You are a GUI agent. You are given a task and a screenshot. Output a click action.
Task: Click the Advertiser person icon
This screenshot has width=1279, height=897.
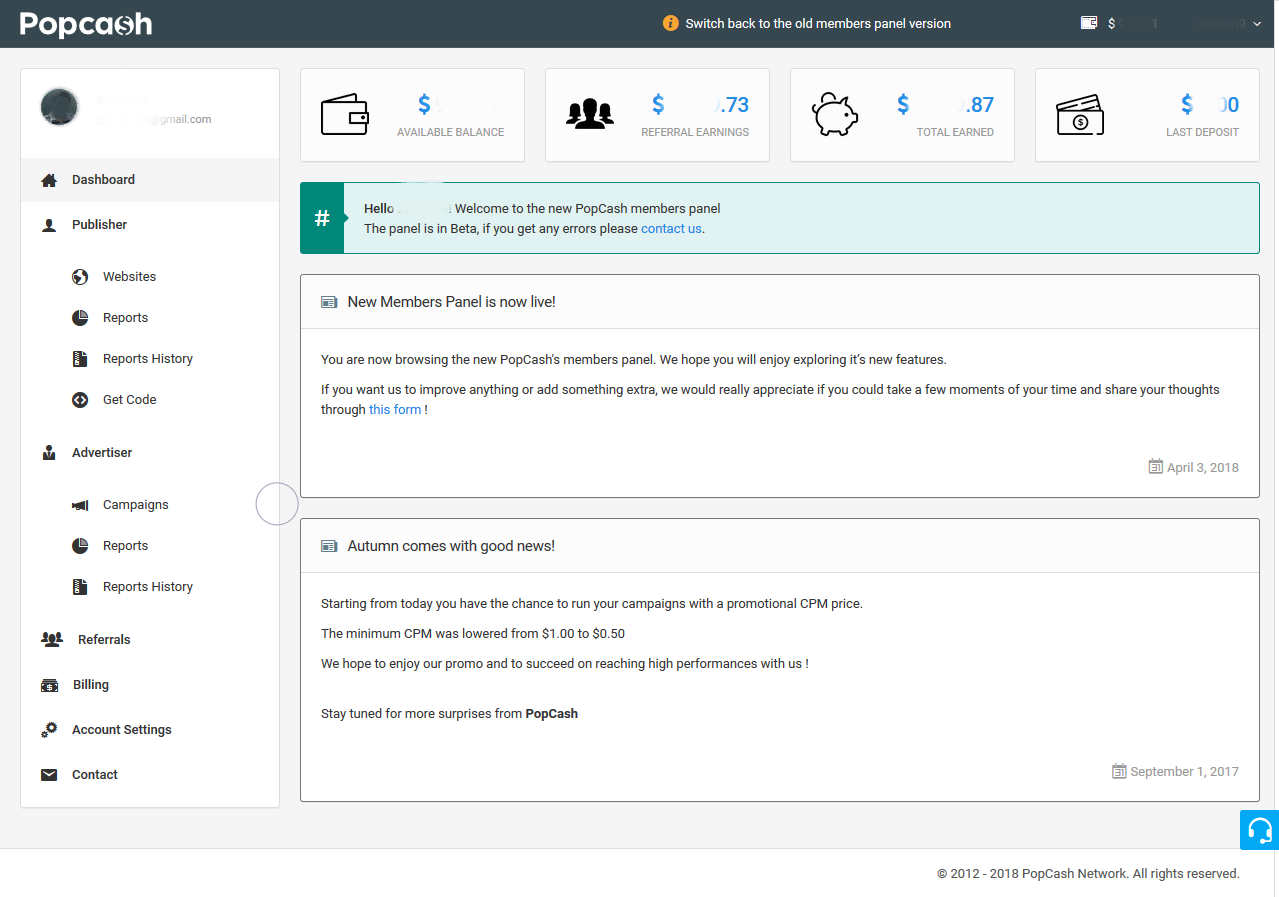(x=49, y=453)
